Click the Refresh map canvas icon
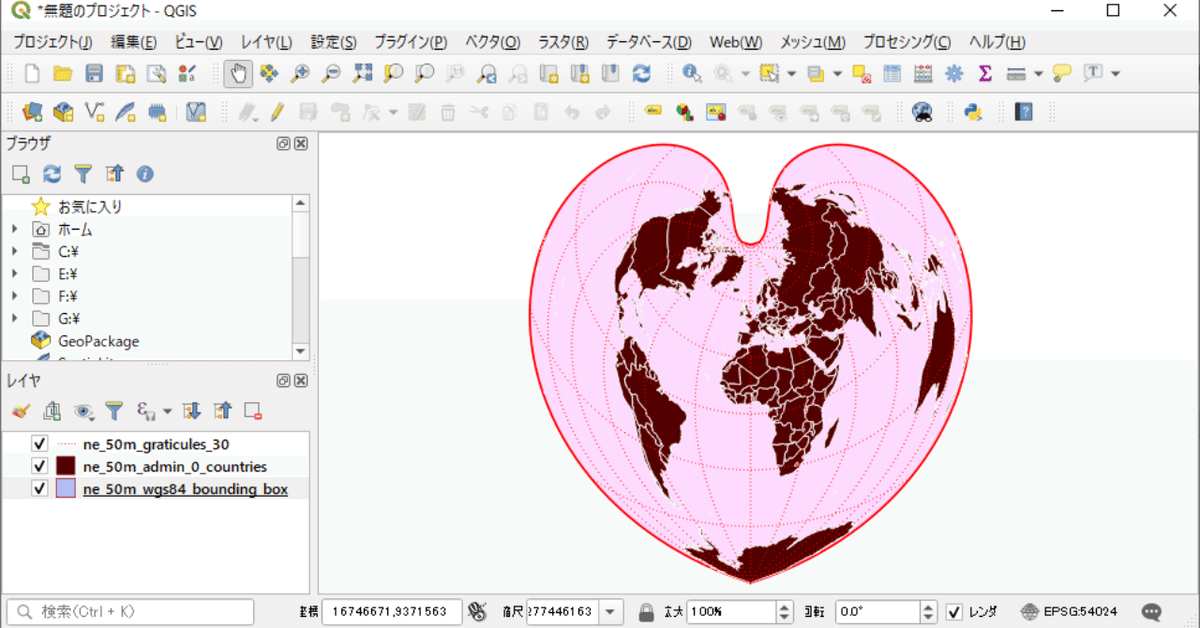 tap(642, 74)
